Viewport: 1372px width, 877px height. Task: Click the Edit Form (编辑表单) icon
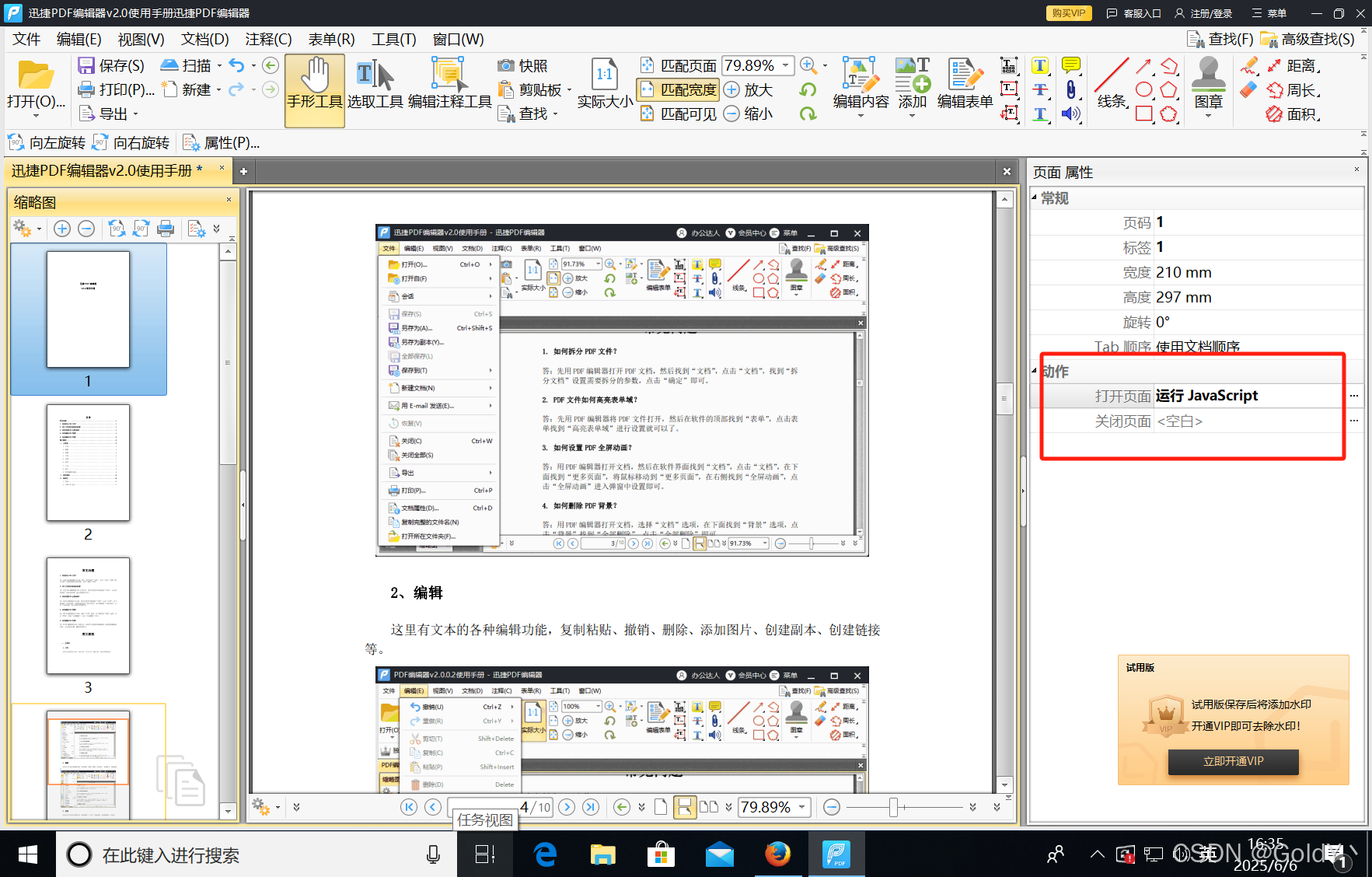coord(965,83)
